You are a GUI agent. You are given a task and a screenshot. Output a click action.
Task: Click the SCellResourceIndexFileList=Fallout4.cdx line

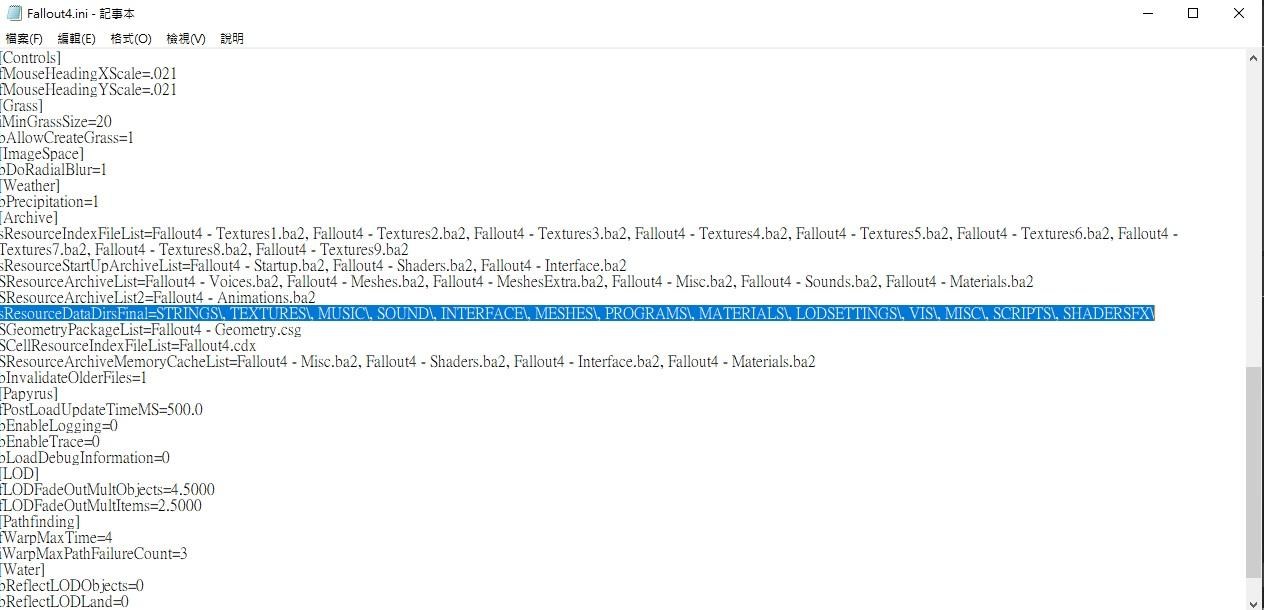click(128, 346)
